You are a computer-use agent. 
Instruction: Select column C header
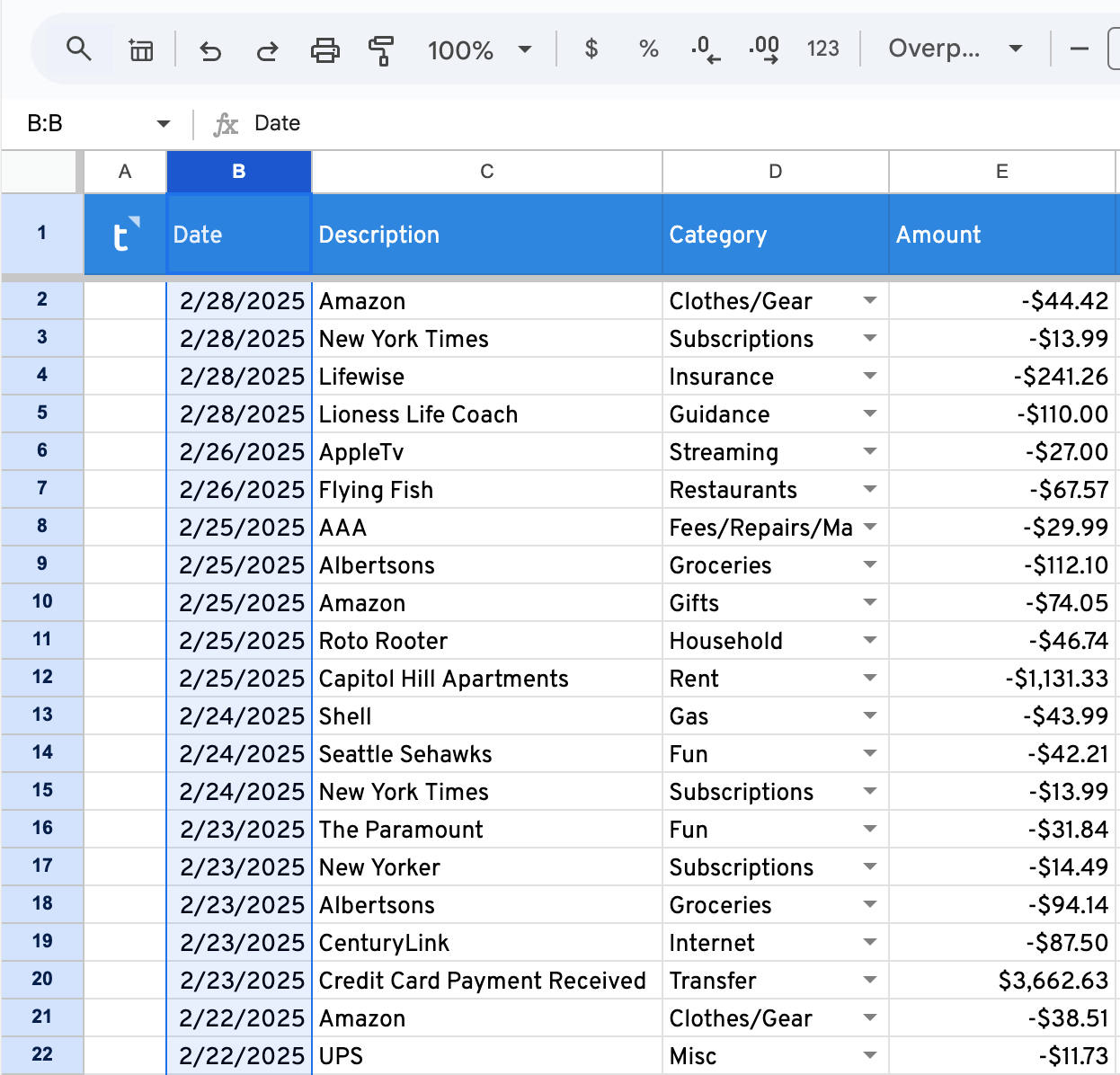click(487, 172)
